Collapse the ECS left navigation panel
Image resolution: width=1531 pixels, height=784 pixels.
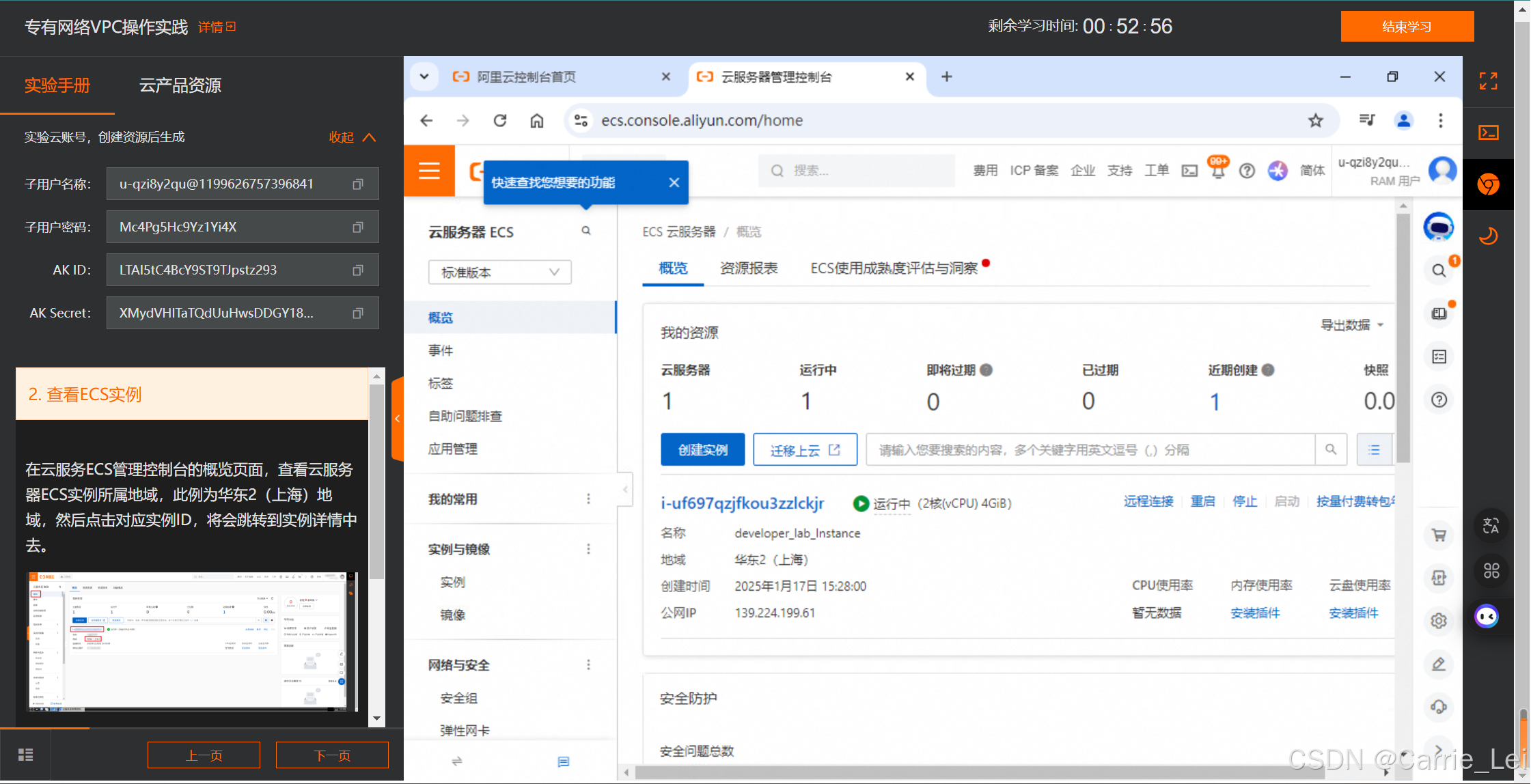coord(625,489)
